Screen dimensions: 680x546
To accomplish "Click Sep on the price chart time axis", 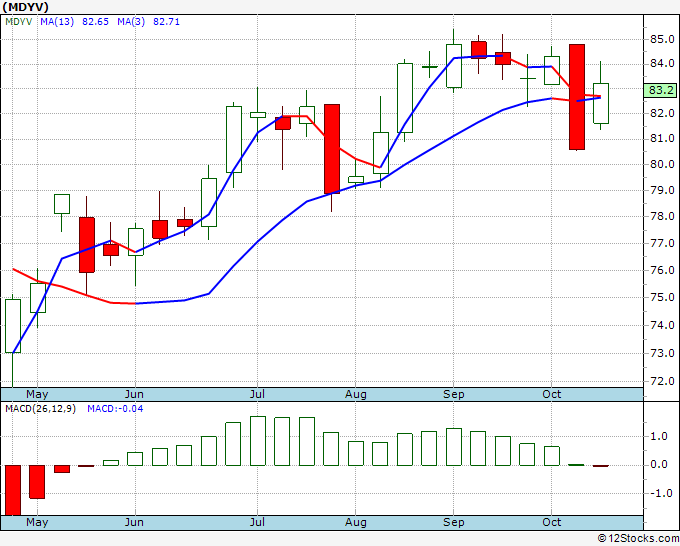I will click(454, 395).
